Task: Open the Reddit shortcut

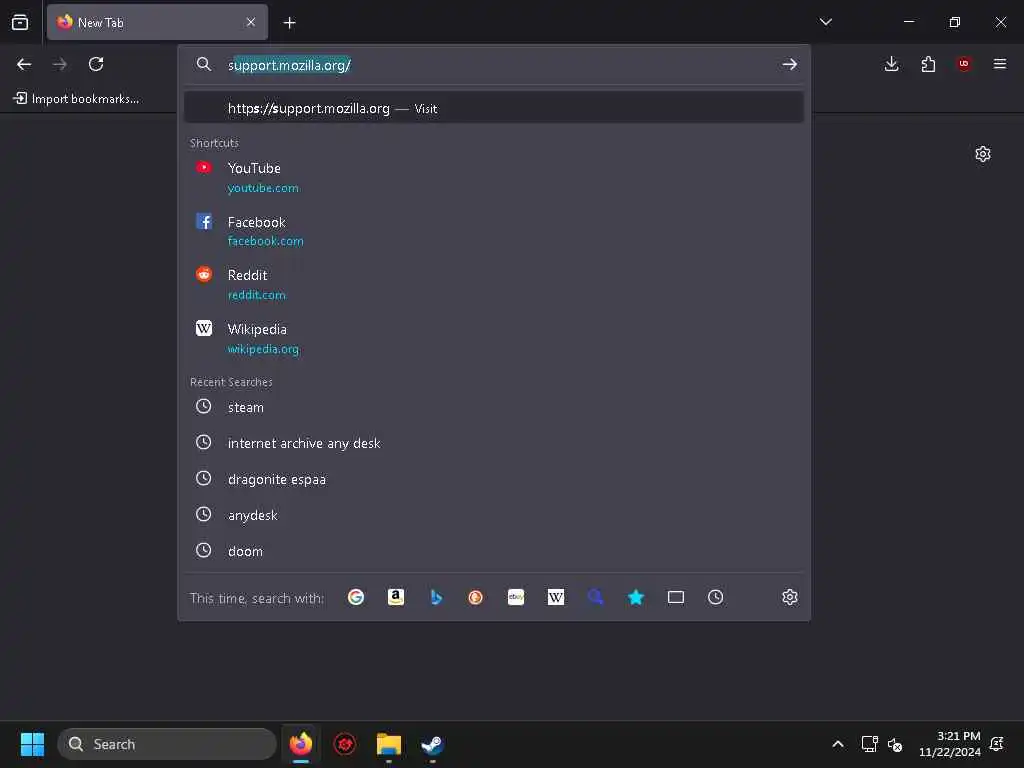Action: [x=494, y=285]
